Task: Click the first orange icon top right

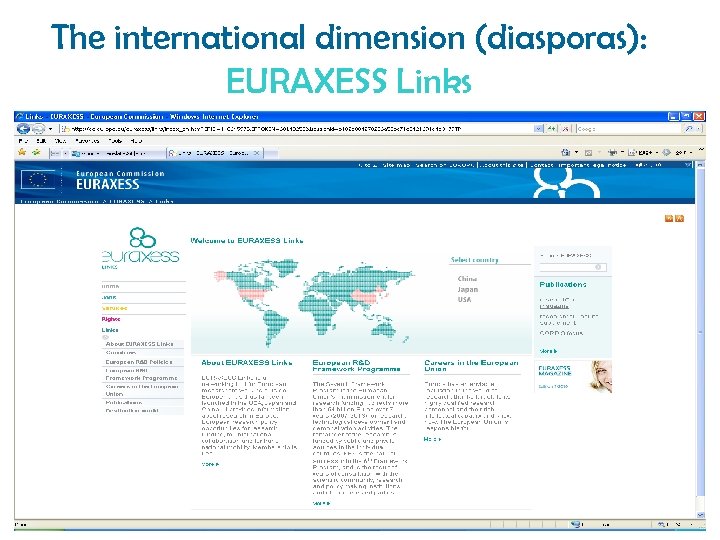Action: click(669, 219)
